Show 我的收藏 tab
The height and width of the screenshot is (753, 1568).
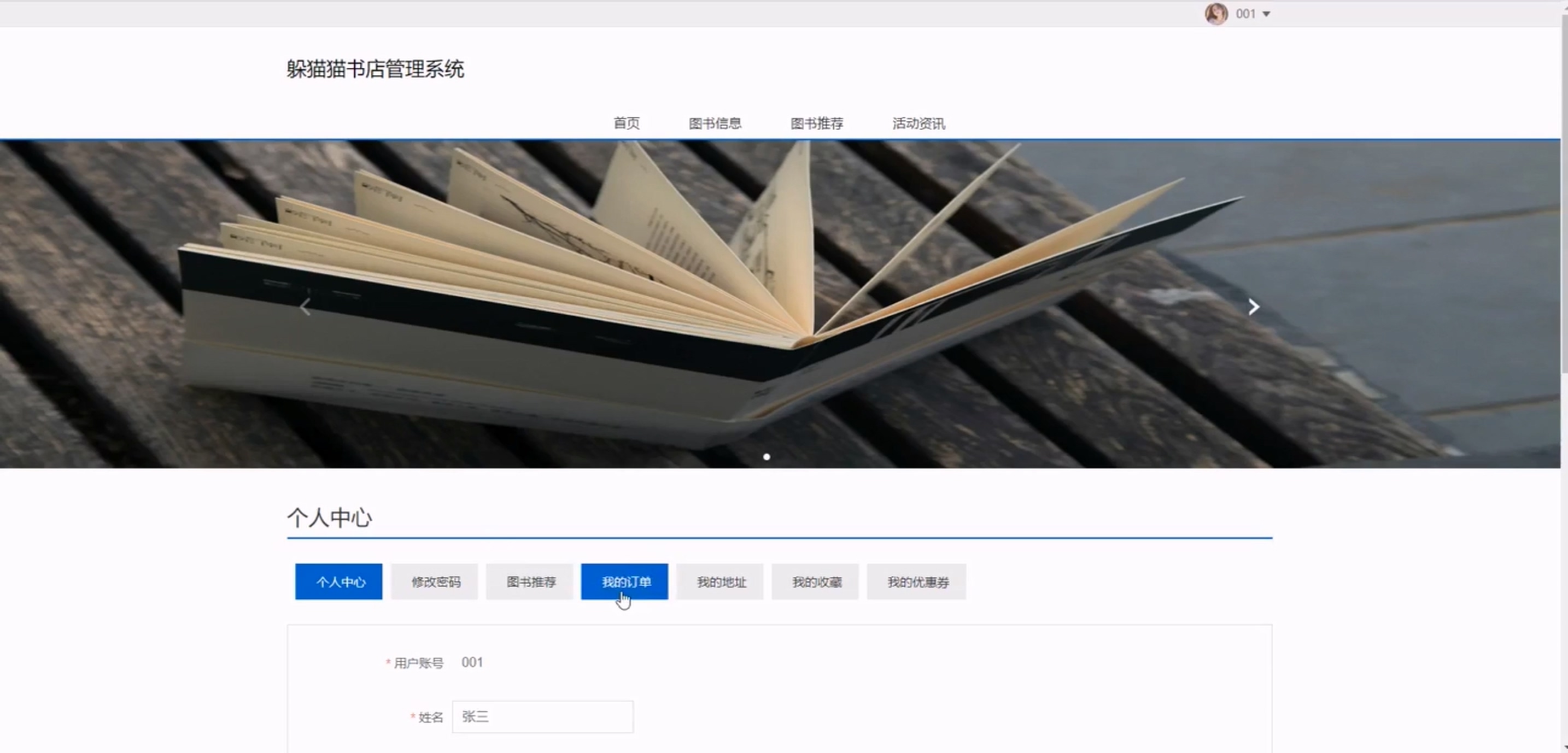816,582
